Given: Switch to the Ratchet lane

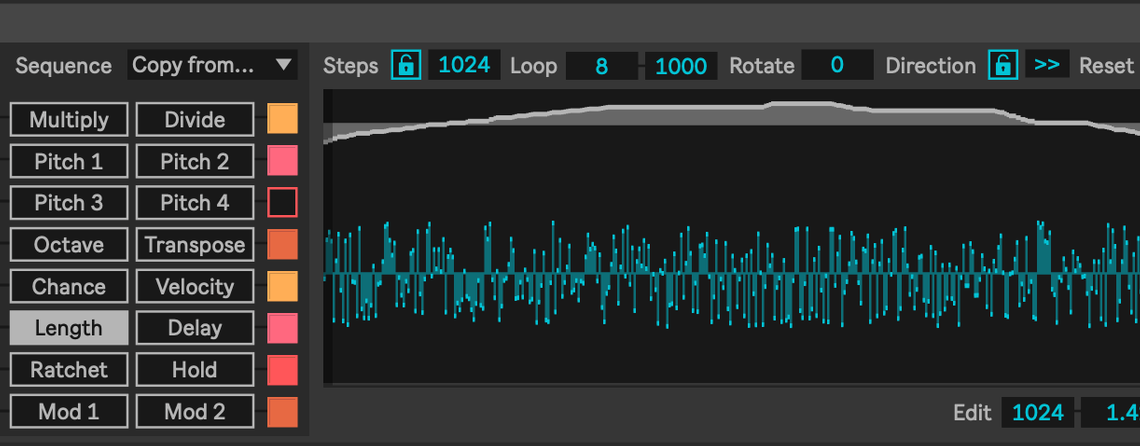Looking at the screenshot, I should (69, 370).
